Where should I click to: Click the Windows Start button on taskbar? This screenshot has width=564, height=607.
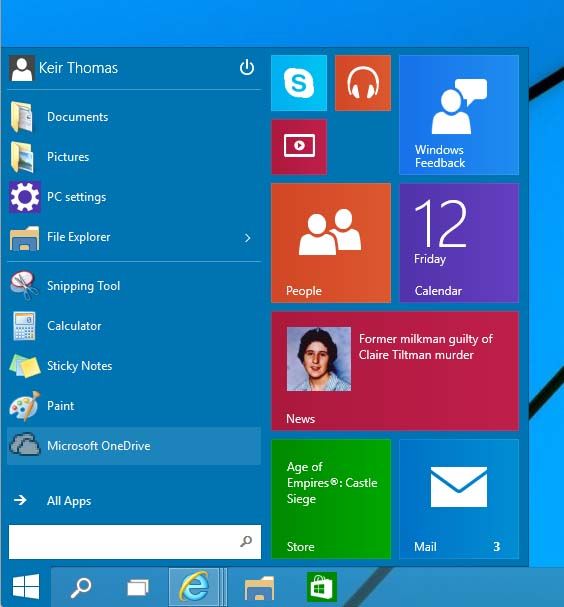[26, 586]
